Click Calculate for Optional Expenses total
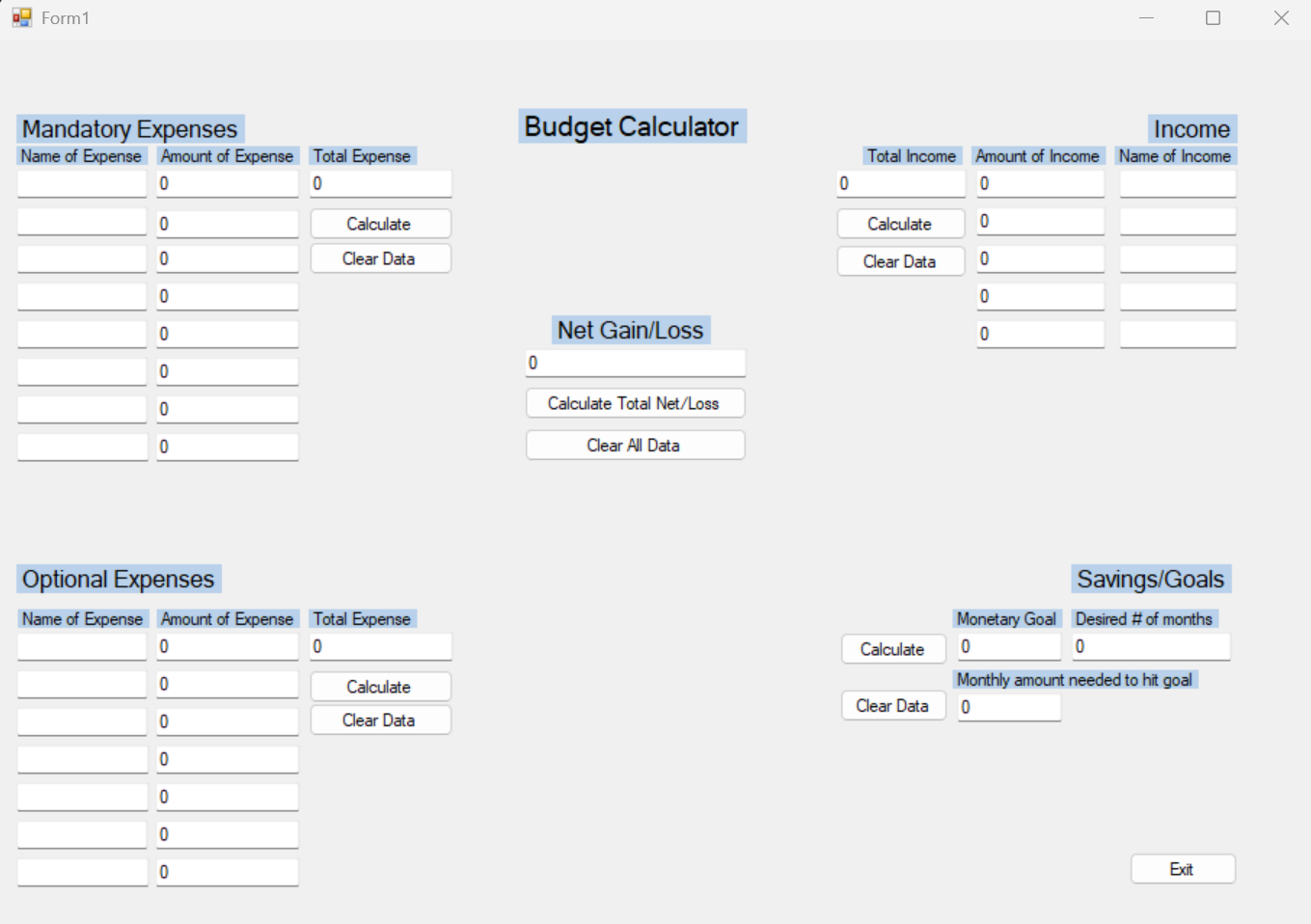The width and height of the screenshot is (1311, 924). (x=380, y=687)
